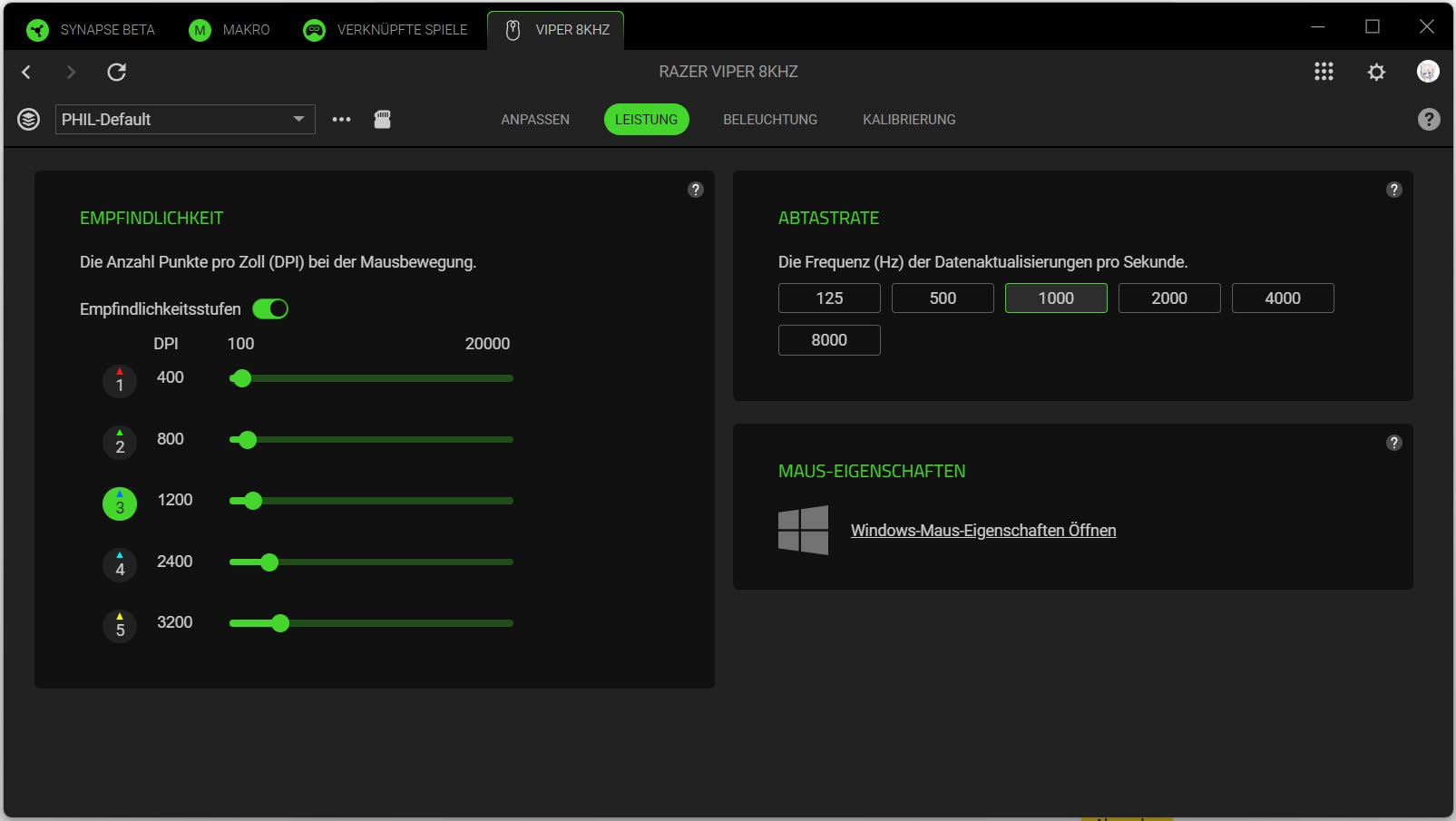Open on-board memory profile storage
The height and width of the screenshot is (821, 1456).
pyautogui.click(x=383, y=119)
